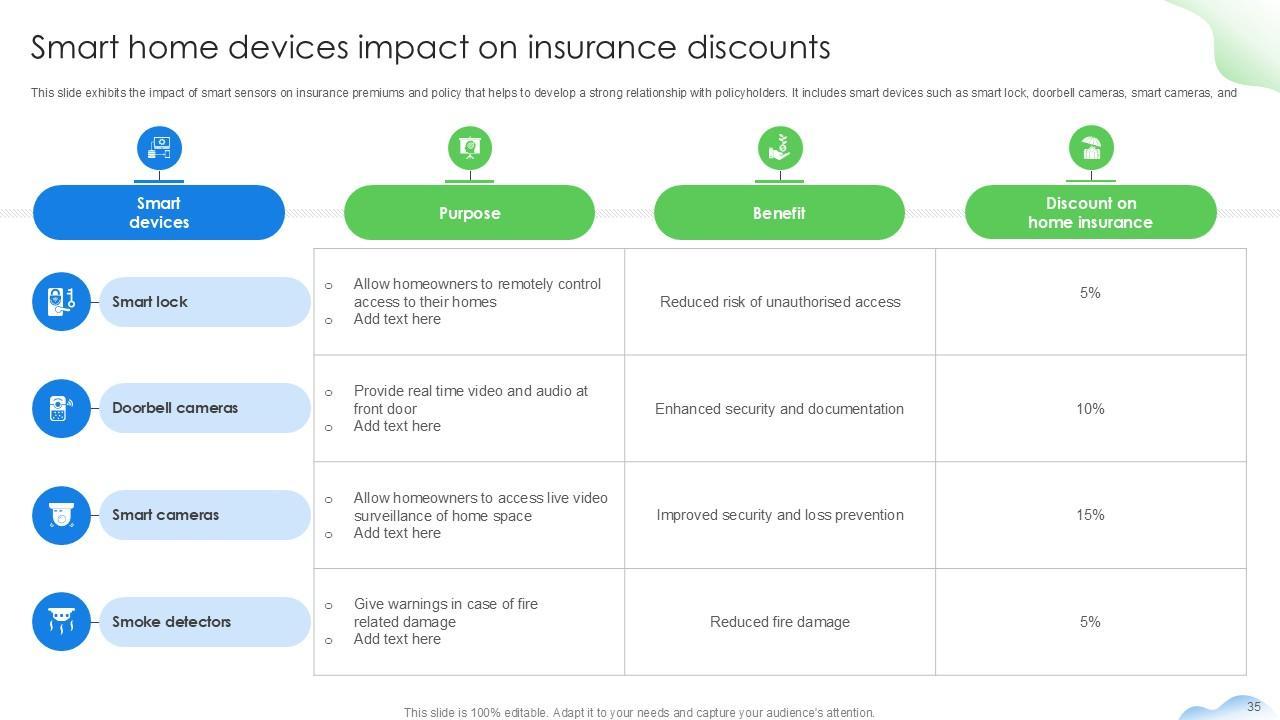Select the smart camera icon
The width and height of the screenshot is (1280, 720).
(x=61, y=515)
